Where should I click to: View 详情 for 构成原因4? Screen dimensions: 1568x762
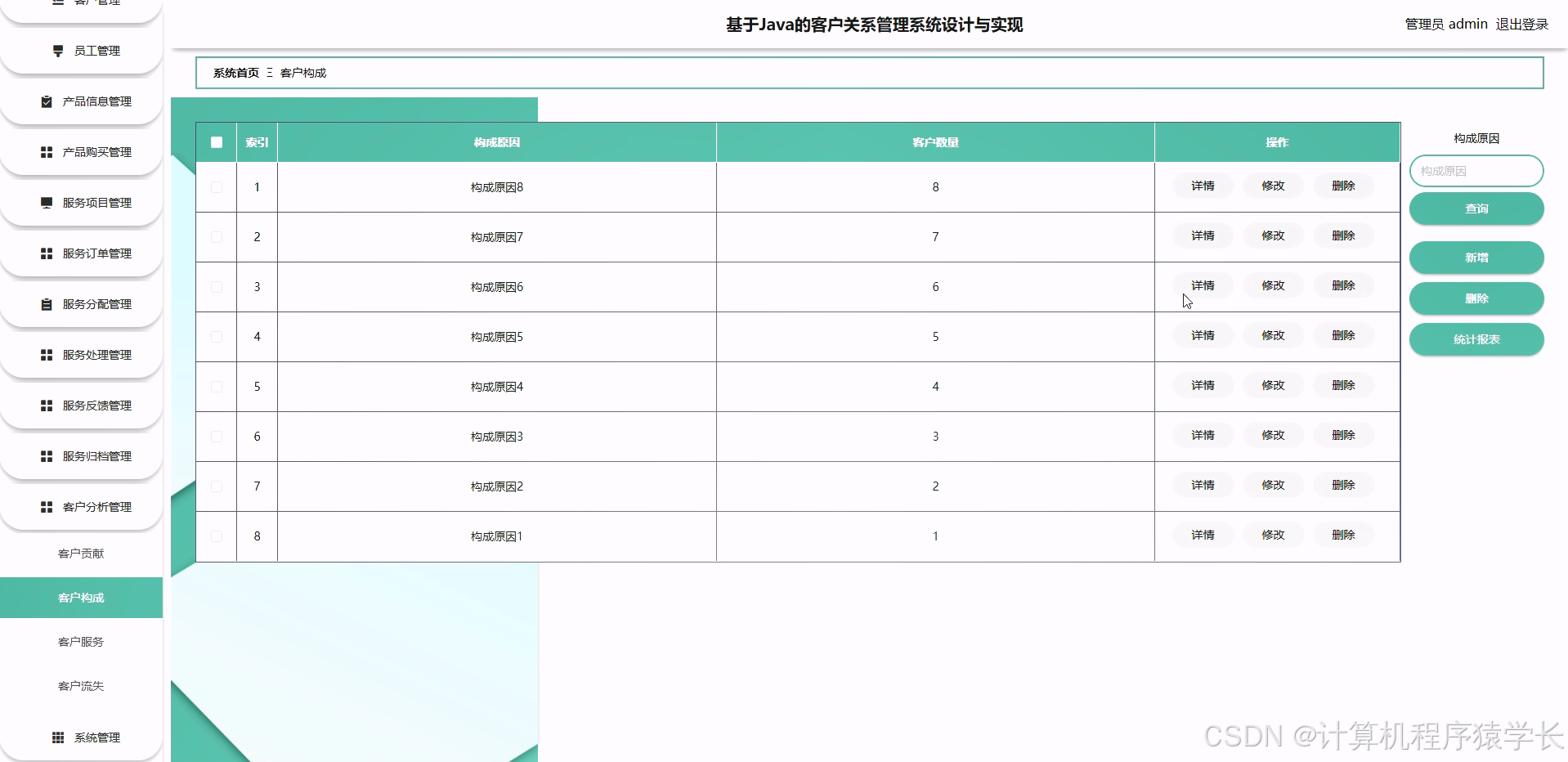pos(1203,386)
